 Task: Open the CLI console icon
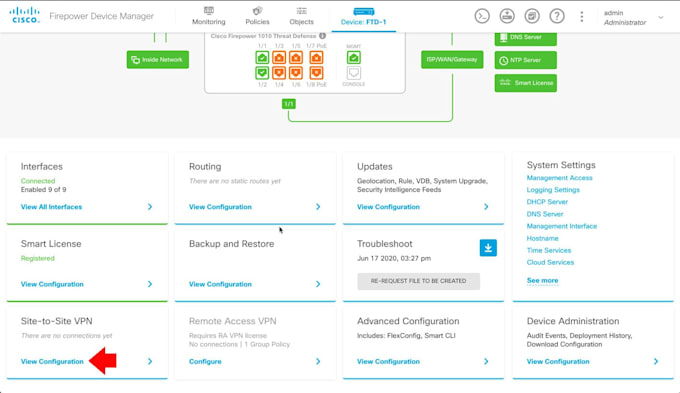482,16
